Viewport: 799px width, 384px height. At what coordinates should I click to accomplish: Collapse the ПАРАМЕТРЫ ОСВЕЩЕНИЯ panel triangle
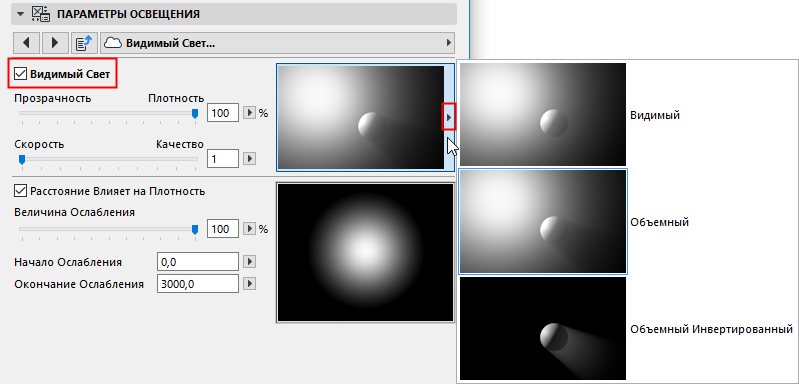coord(20,14)
